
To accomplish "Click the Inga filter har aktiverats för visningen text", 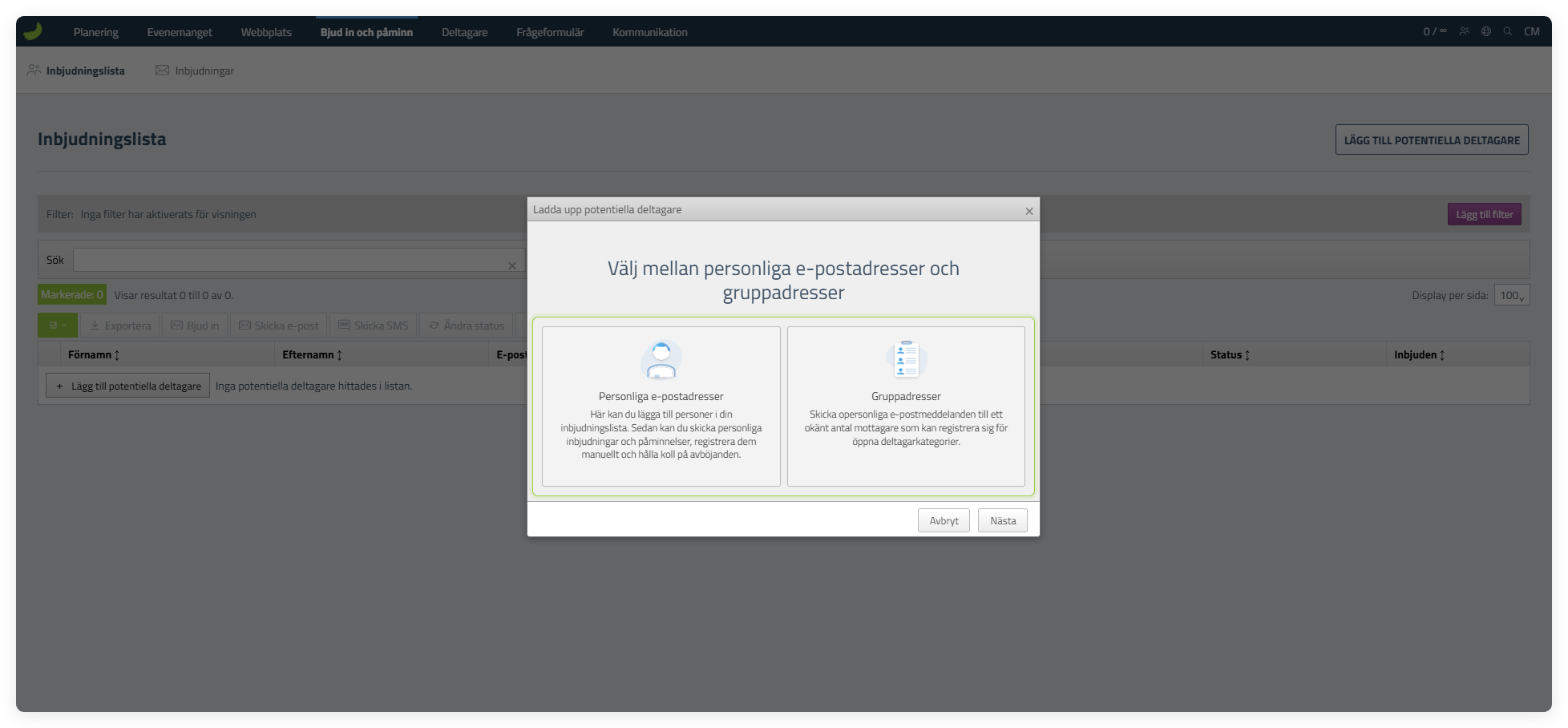I will click(168, 214).
